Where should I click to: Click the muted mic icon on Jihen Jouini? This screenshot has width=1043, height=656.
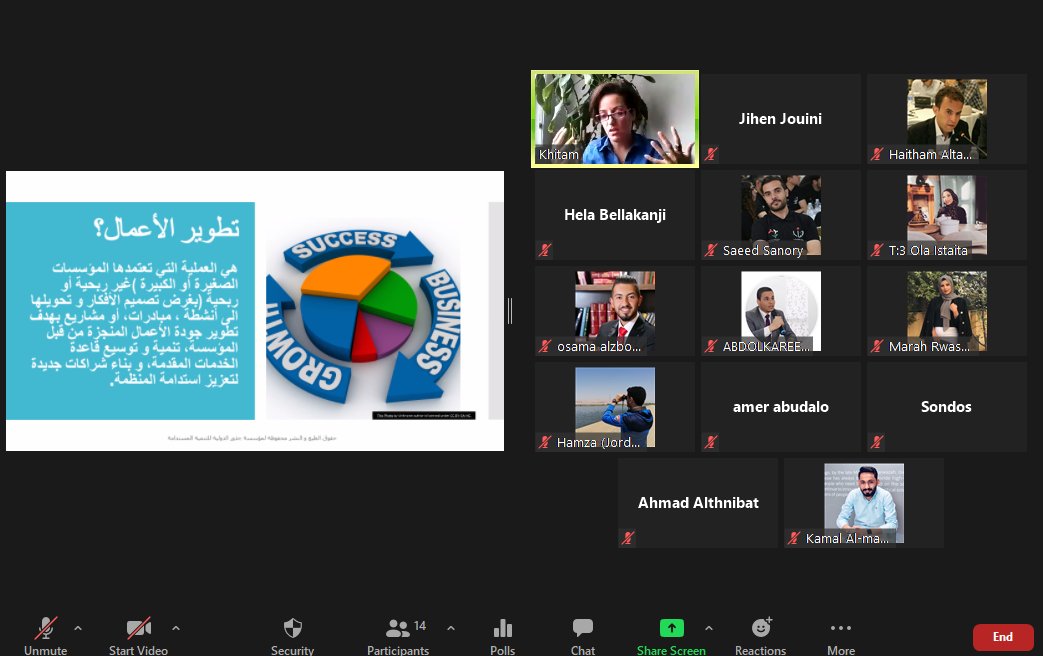click(x=711, y=154)
